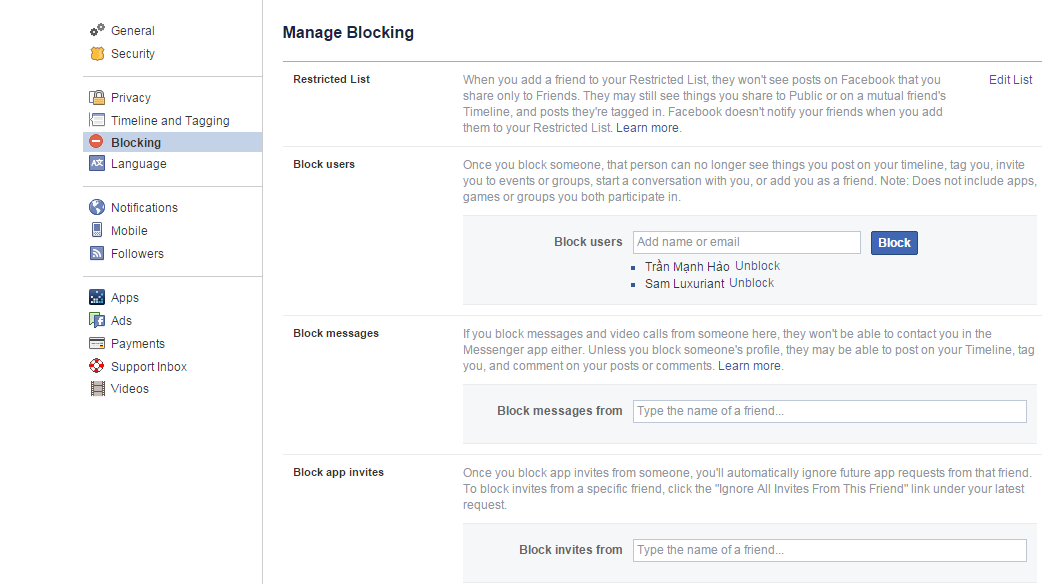Click the Videos film icon
Screen dimensions: 1062x584
[x=97, y=389]
